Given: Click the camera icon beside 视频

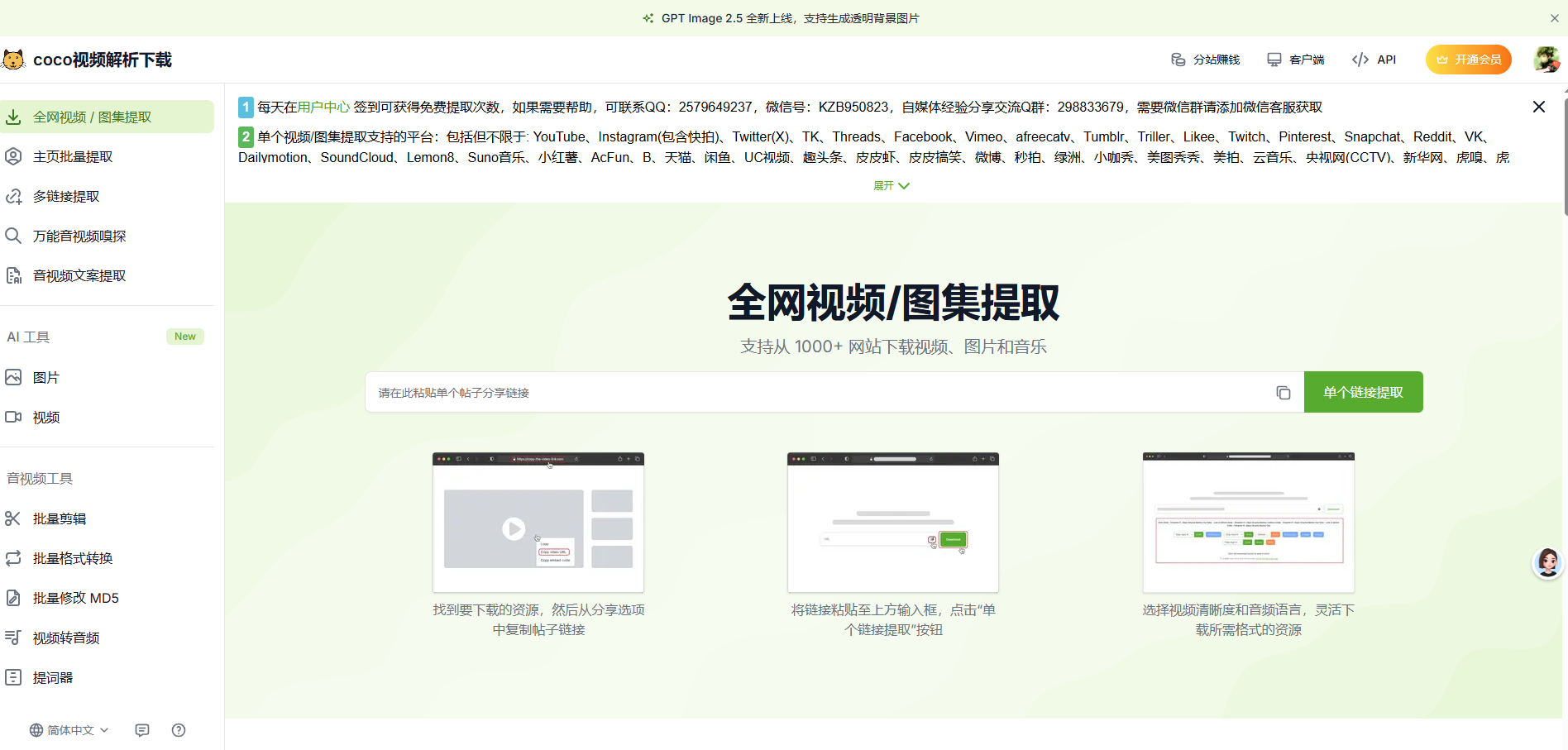Looking at the screenshot, I should [x=13, y=418].
